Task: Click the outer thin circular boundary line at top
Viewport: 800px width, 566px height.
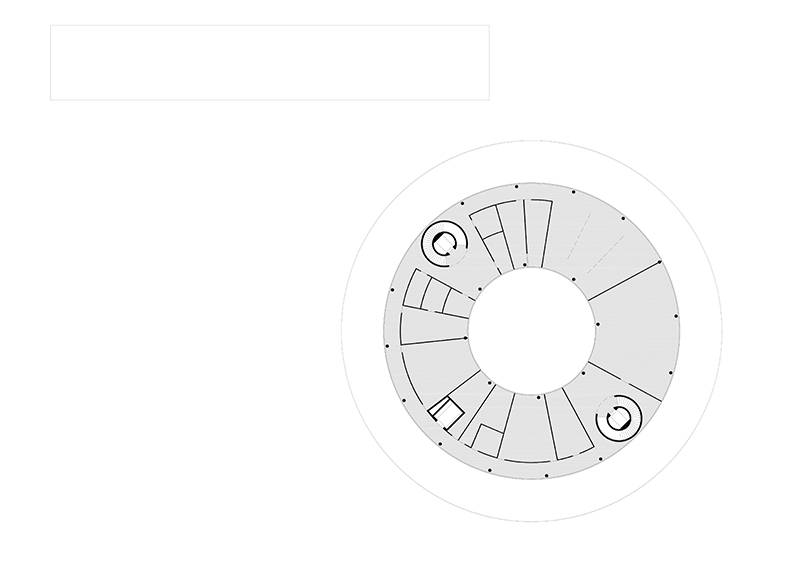Action: click(x=531, y=140)
